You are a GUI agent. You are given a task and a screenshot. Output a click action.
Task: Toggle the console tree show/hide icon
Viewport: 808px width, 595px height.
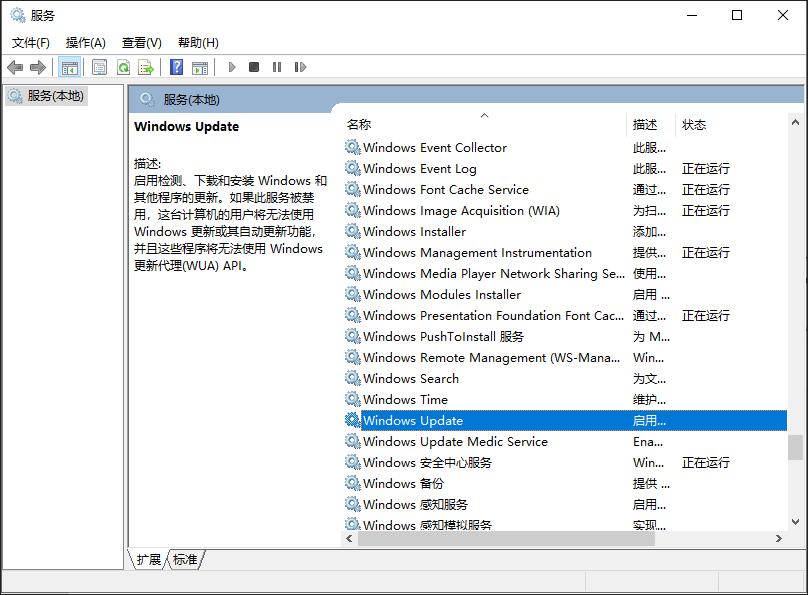tap(68, 67)
